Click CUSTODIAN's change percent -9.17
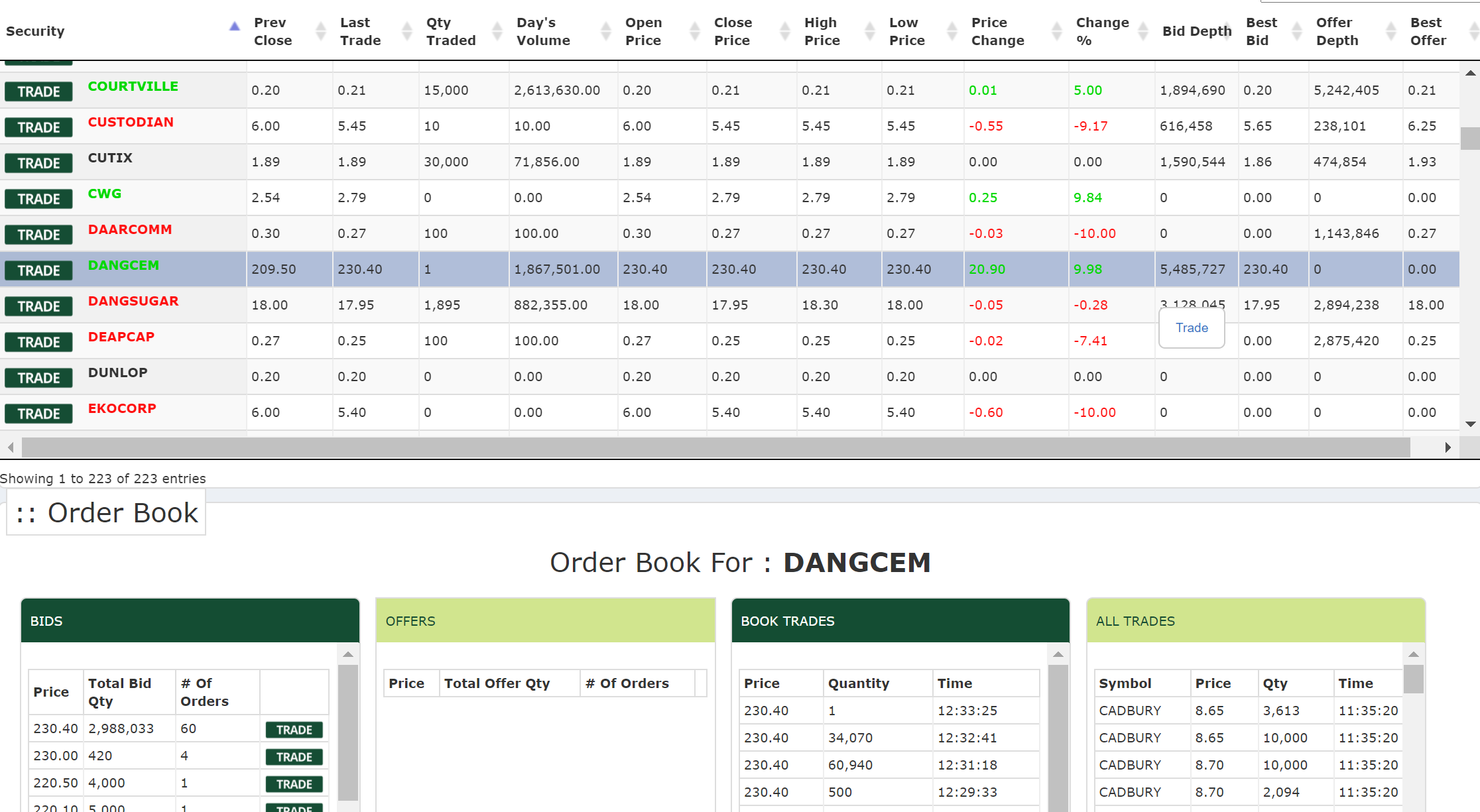Image resolution: width=1480 pixels, height=812 pixels. [1091, 126]
